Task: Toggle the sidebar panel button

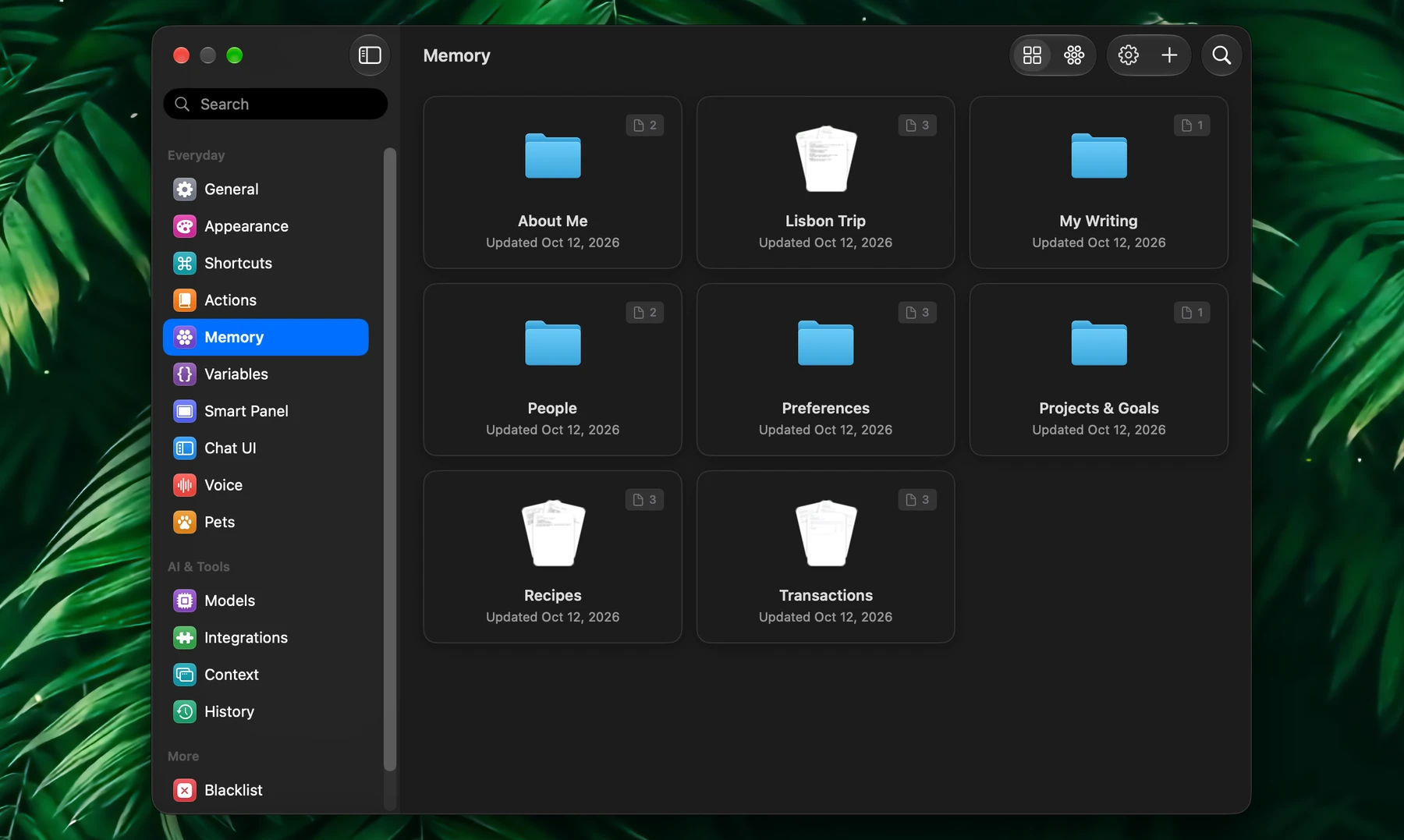Action: (369, 55)
